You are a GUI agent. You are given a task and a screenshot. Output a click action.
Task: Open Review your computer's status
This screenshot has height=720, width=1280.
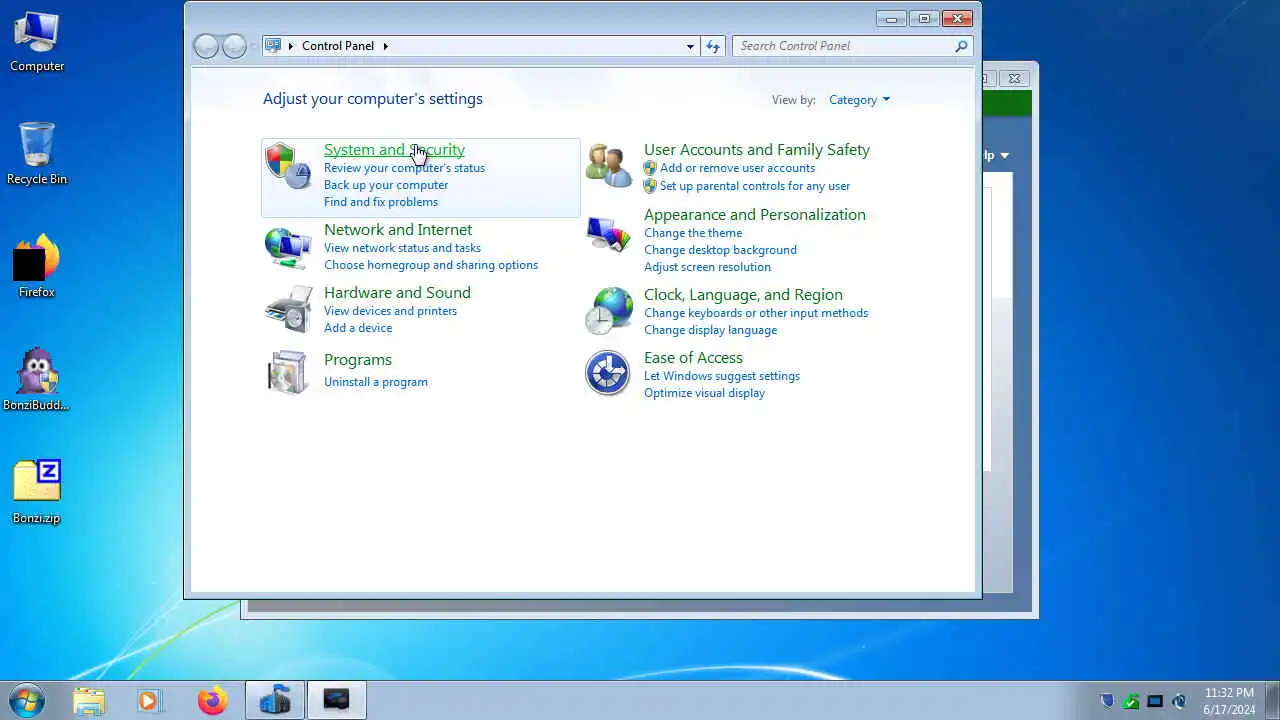[404, 168]
